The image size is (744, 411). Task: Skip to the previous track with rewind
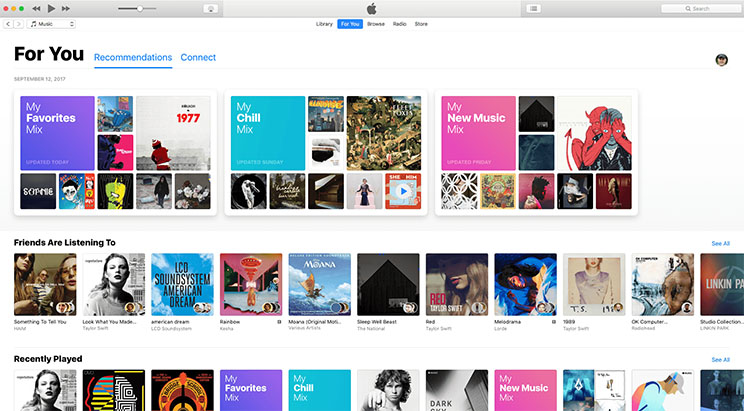click(50, 8)
